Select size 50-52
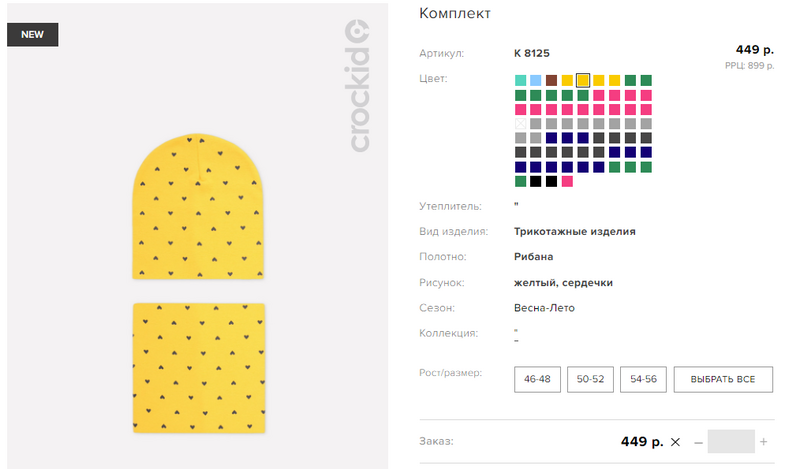Viewport: 800px width, 469px height. pos(590,379)
